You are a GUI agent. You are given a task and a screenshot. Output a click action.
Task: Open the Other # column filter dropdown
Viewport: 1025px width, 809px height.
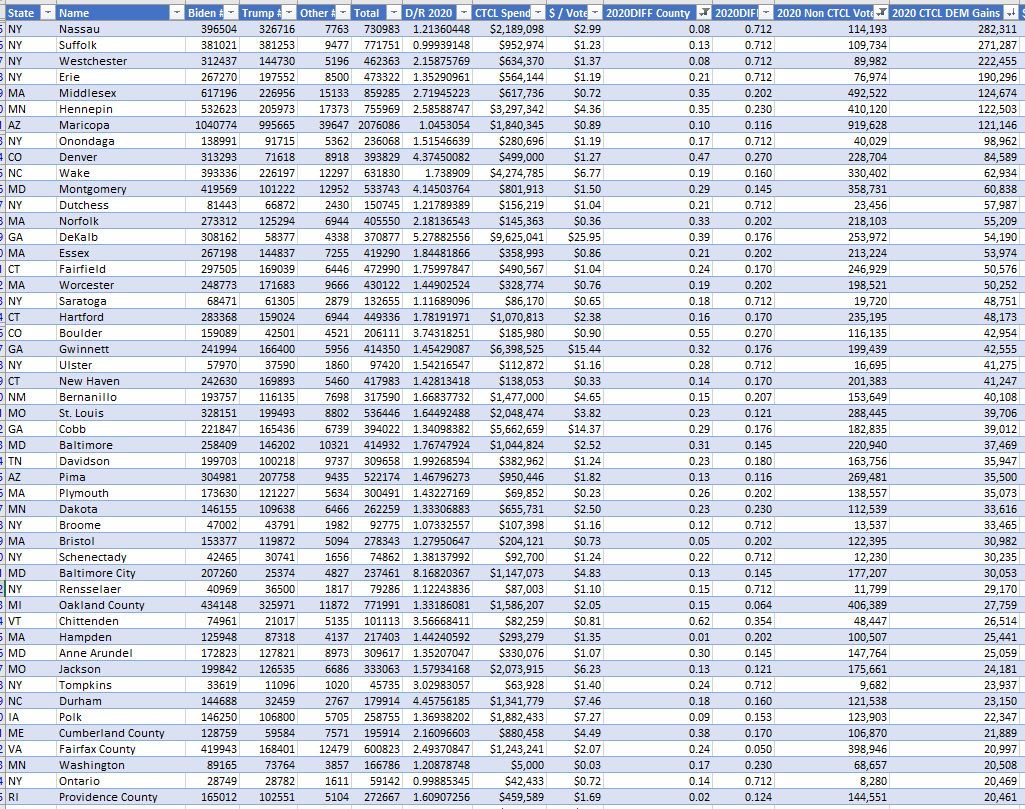tap(343, 13)
